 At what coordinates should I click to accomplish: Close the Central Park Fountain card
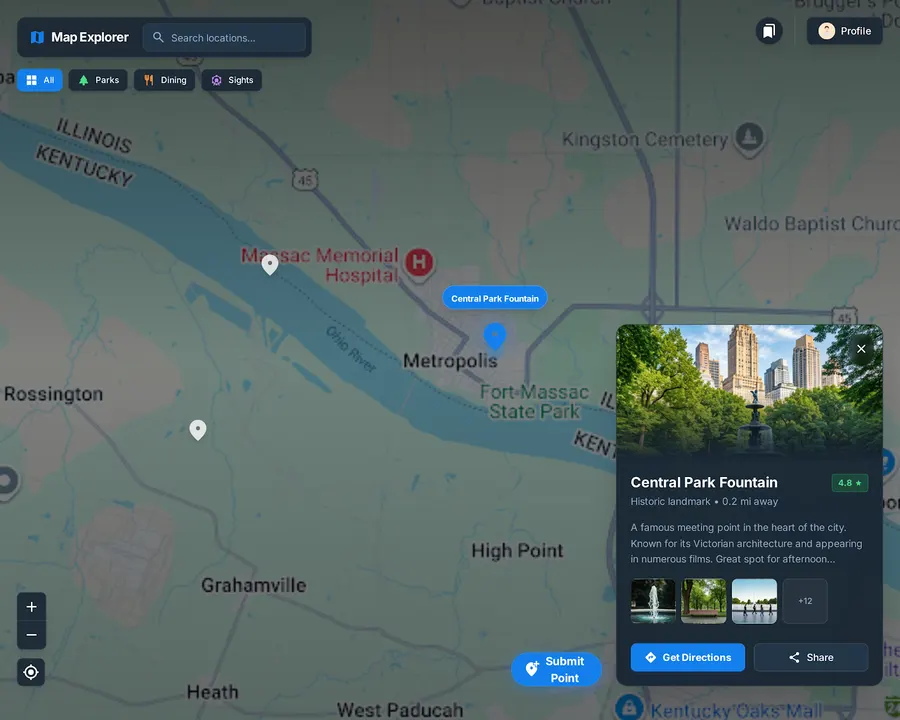(861, 349)
